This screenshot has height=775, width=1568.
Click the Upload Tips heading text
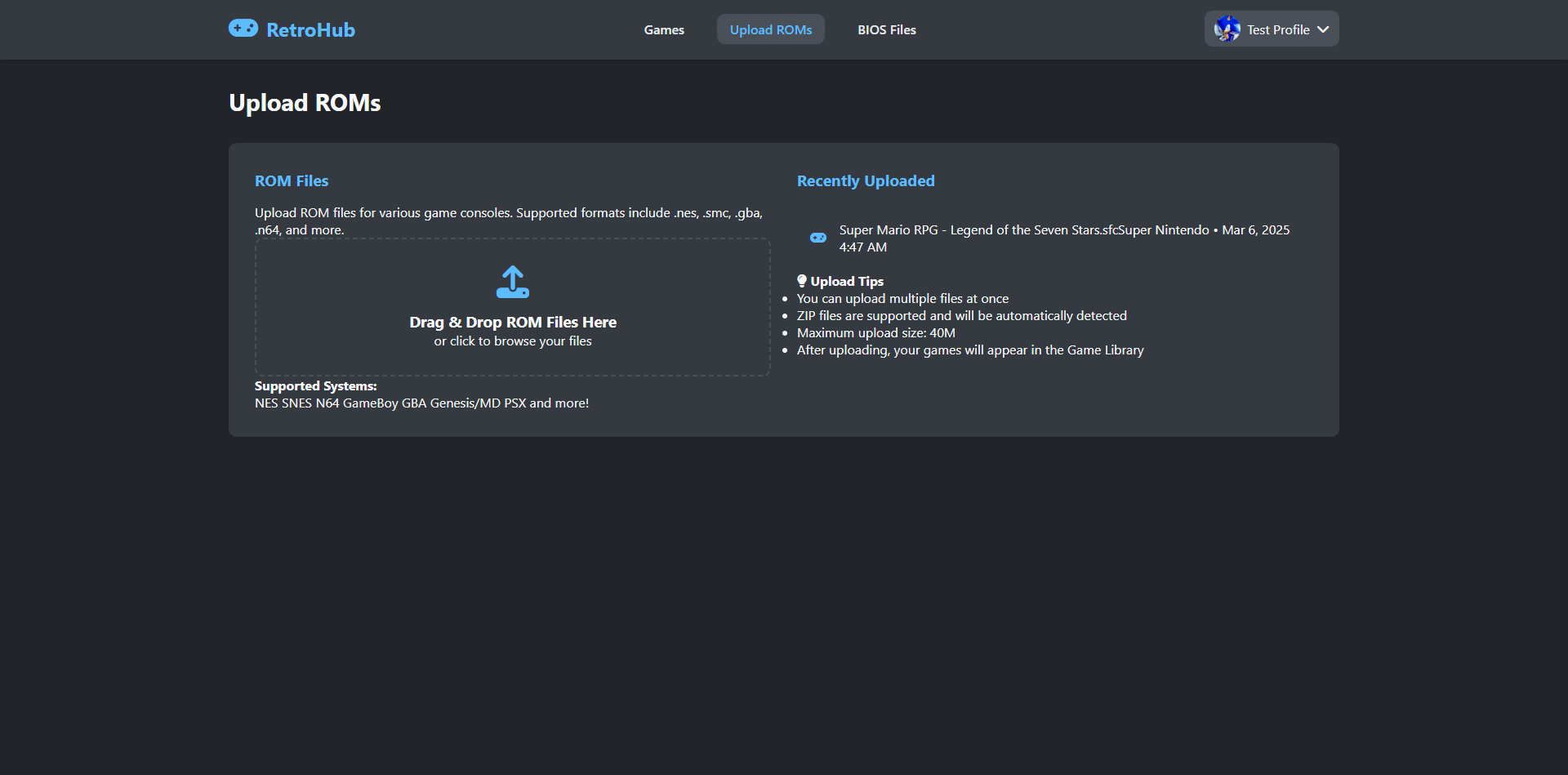pyautogui.click(x=847, y=282)
